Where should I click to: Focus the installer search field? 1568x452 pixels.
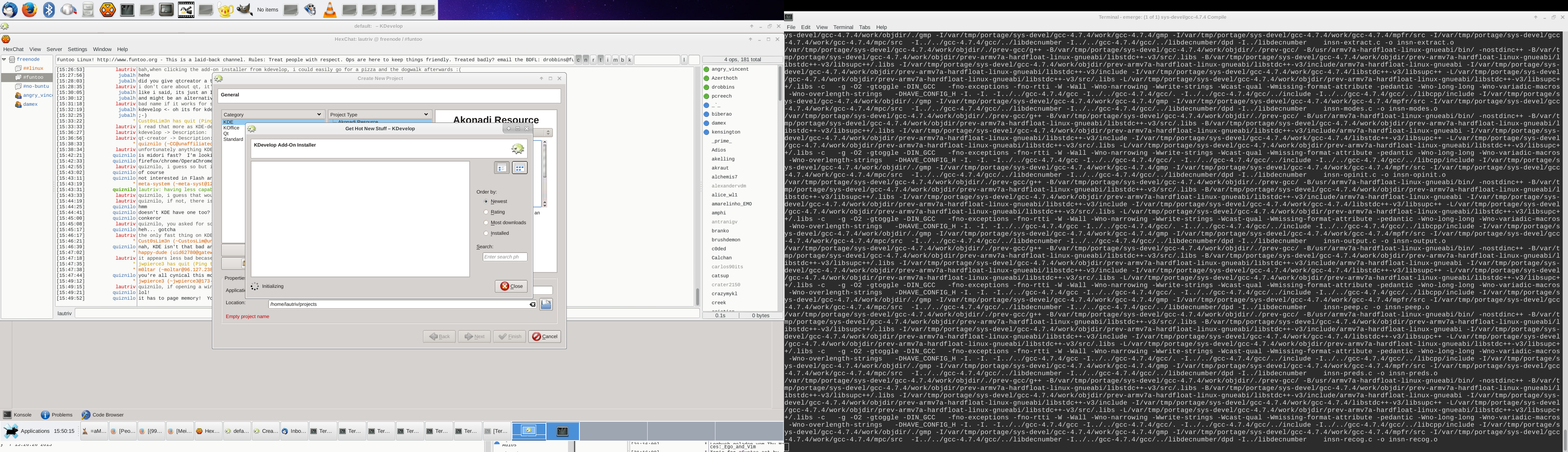point(505,257)
